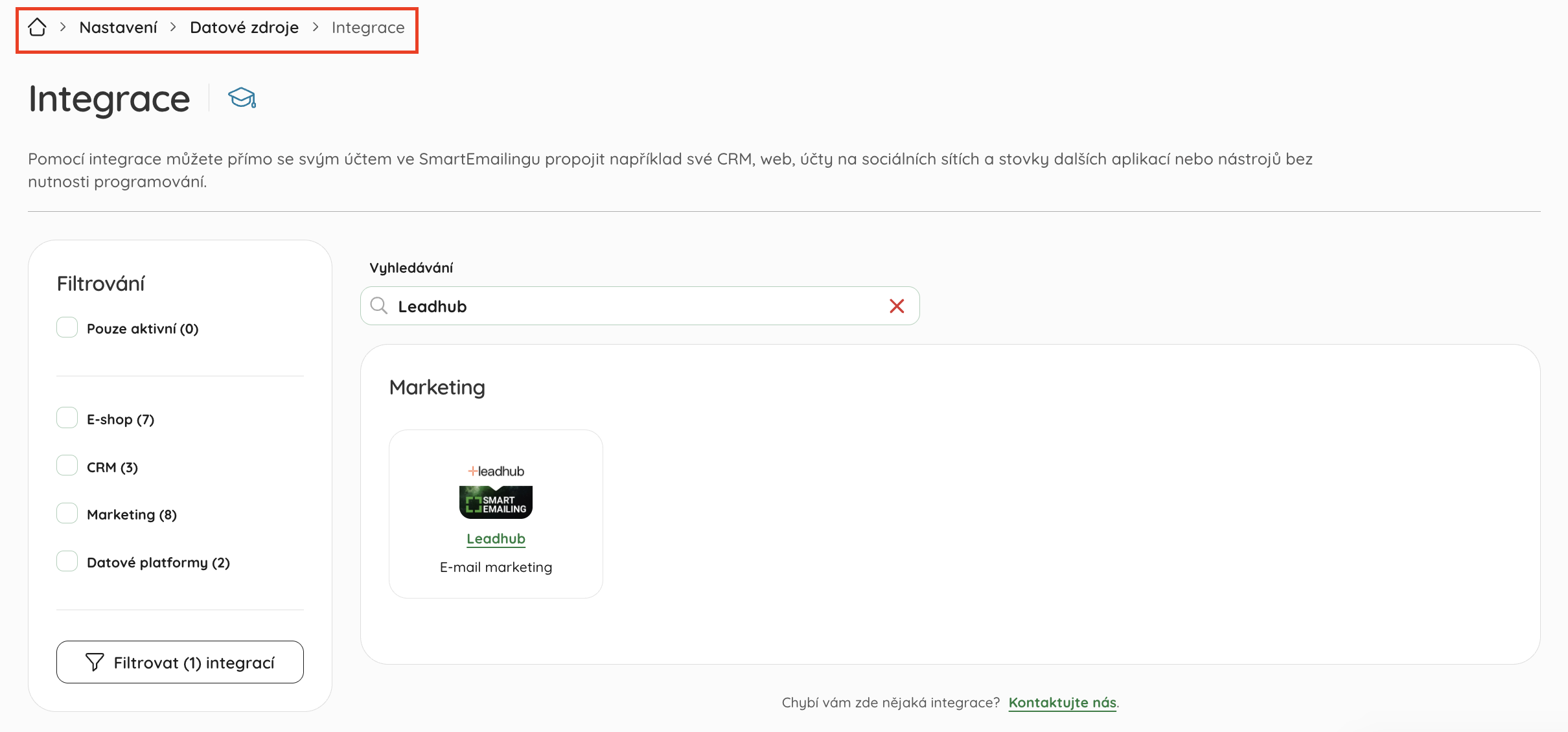Click the Integrace breadcrumb item
Screen dimensions: 1568x732
point(368,27)
